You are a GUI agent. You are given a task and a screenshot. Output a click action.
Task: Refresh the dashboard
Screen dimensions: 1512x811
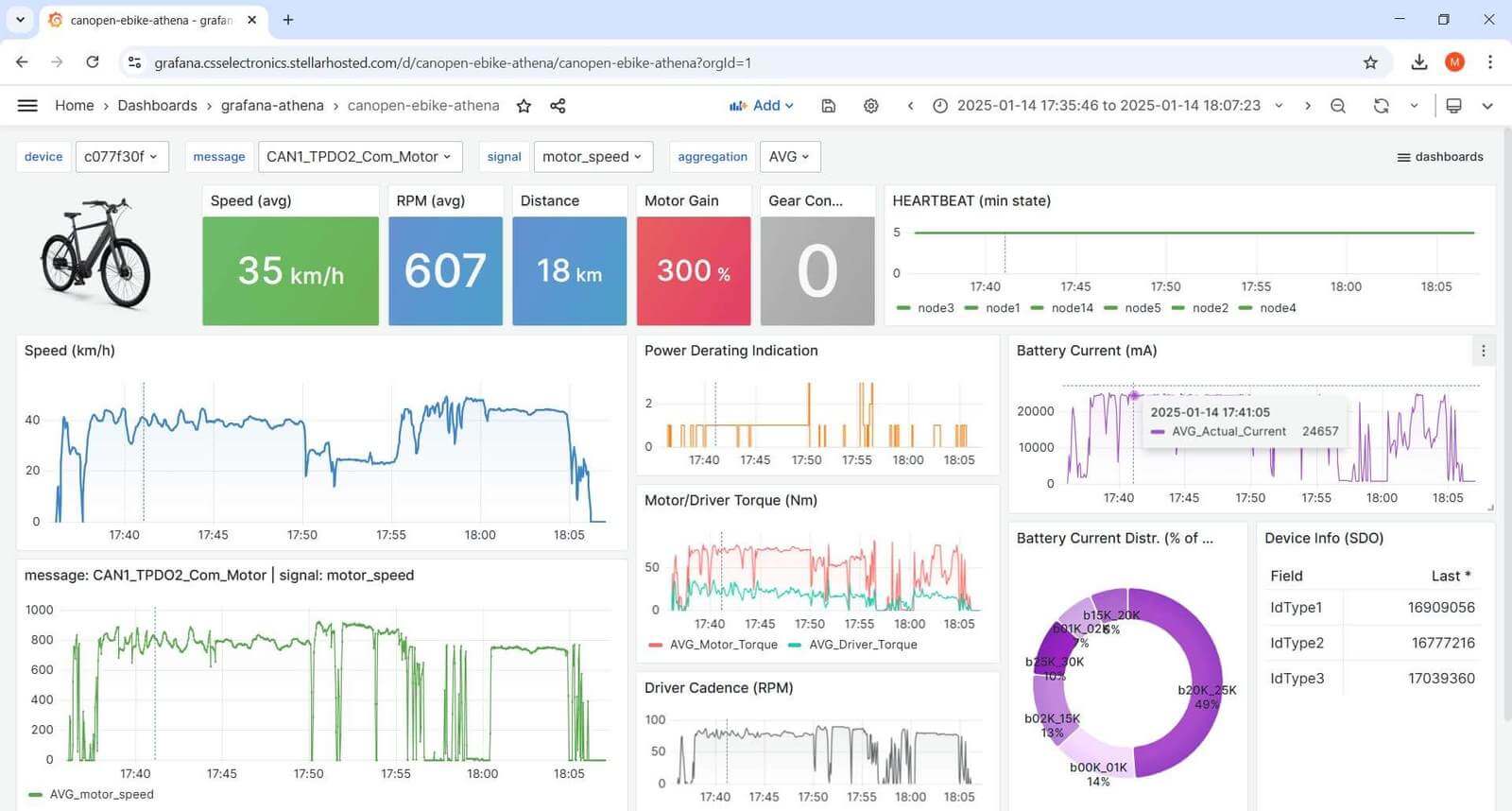point(1381,106)
